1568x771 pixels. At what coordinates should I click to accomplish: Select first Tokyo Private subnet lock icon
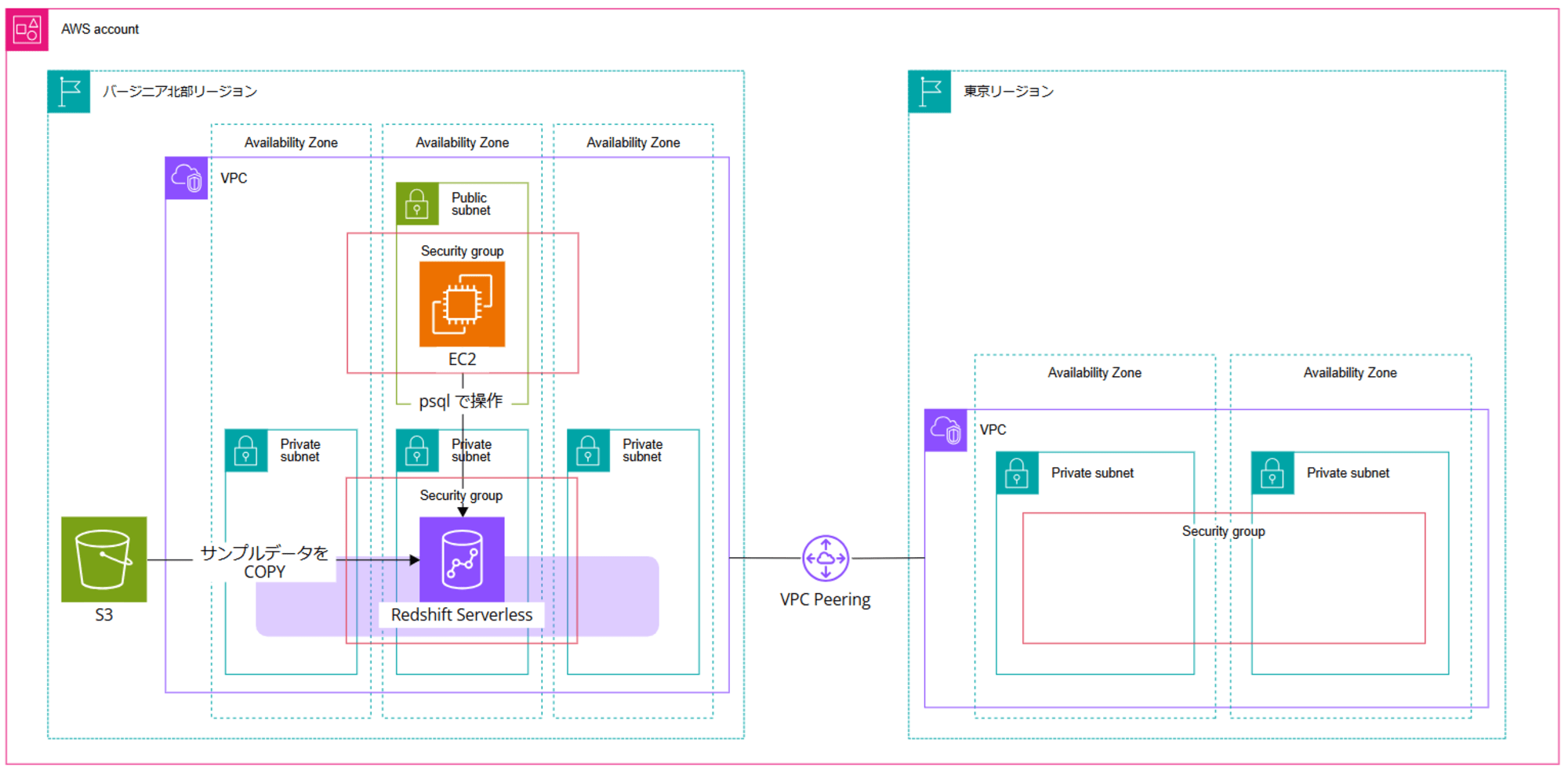click(1017, 473)
